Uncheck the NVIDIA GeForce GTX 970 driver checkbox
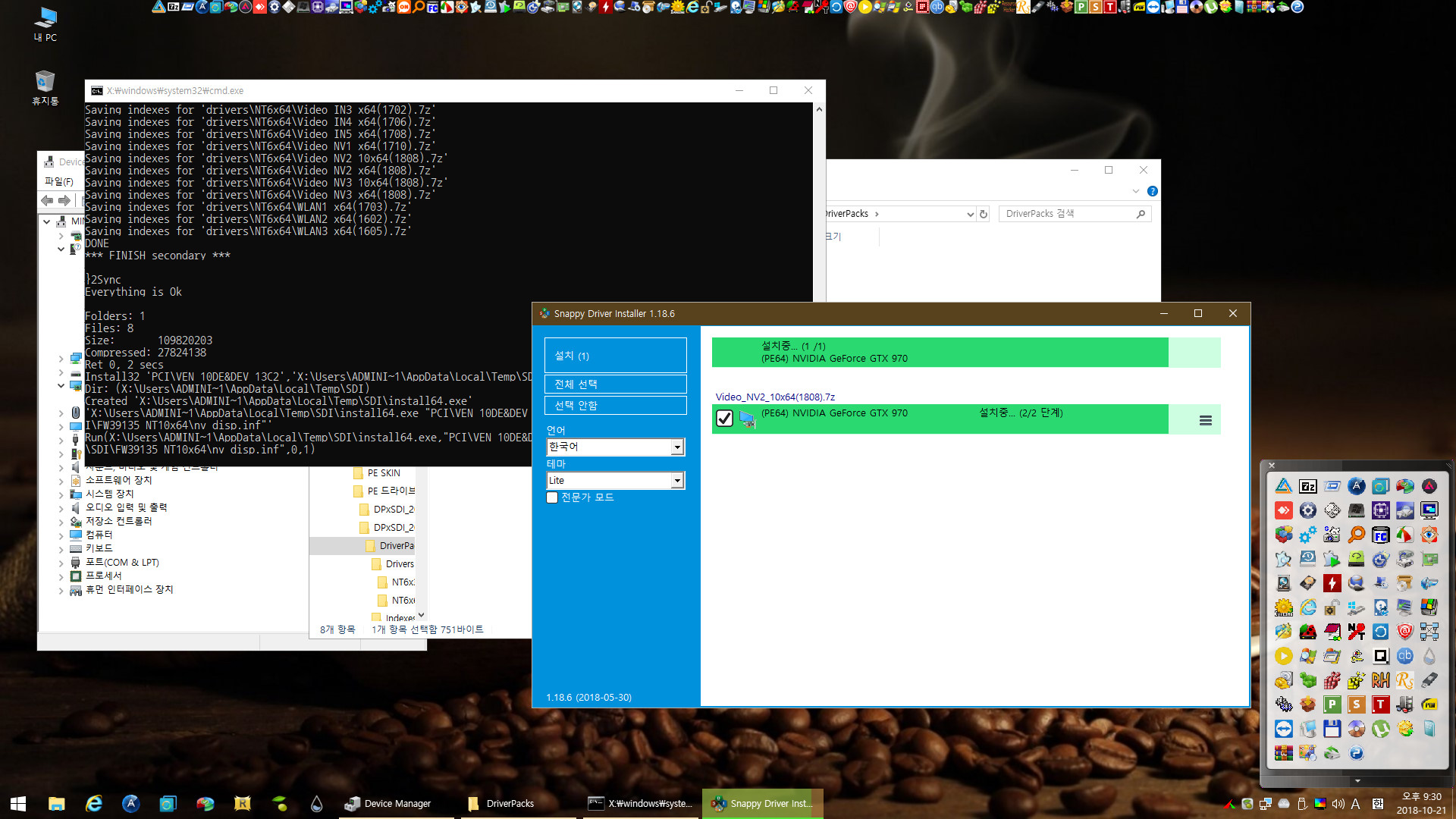 click(x=724, y=419)
